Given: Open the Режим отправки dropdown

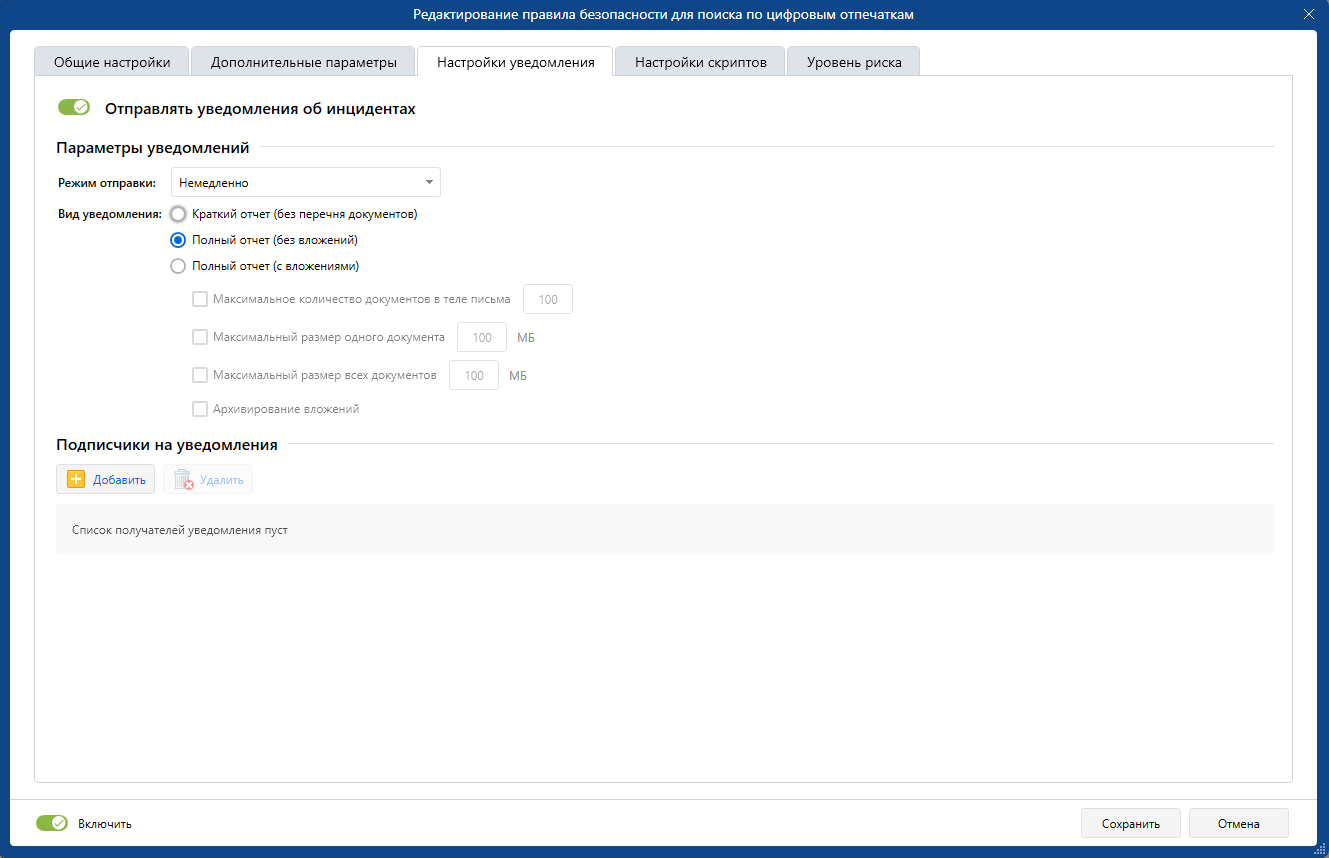Looking at the screenshot, I should 306,182.
